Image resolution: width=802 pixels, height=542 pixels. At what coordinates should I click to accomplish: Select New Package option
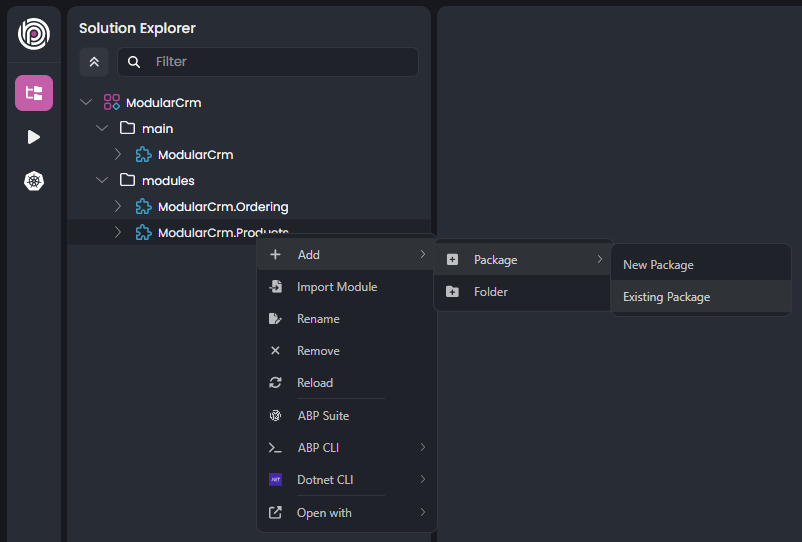point(701,265)
